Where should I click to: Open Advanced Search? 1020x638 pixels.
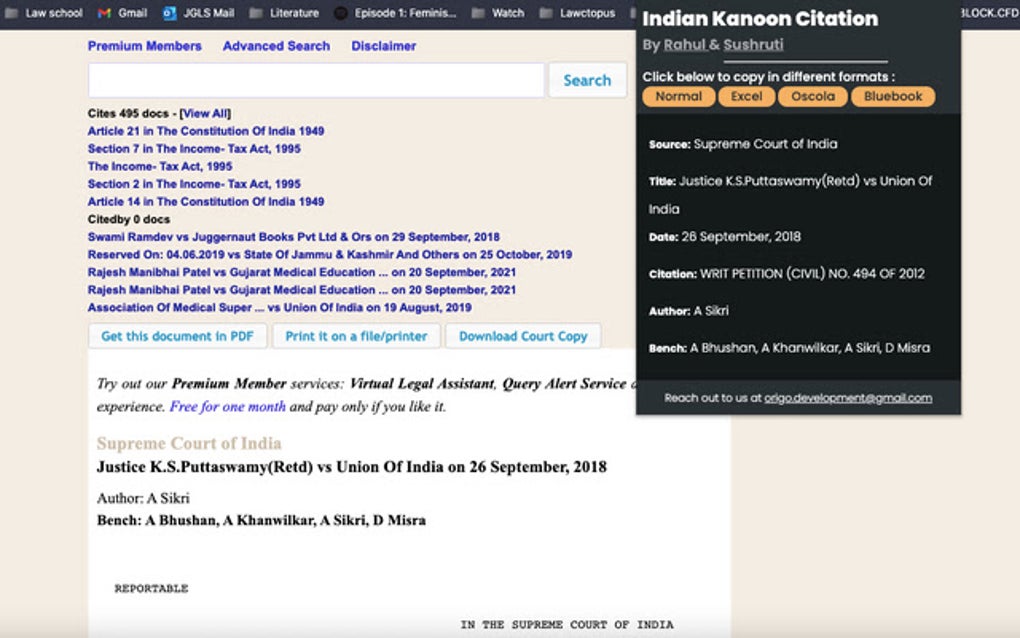277,46
